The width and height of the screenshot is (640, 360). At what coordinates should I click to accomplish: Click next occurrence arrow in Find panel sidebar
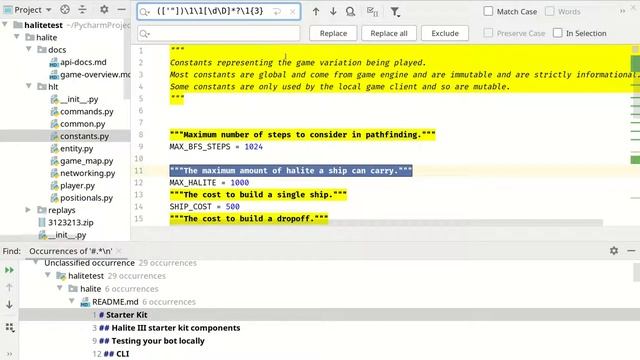9,304
